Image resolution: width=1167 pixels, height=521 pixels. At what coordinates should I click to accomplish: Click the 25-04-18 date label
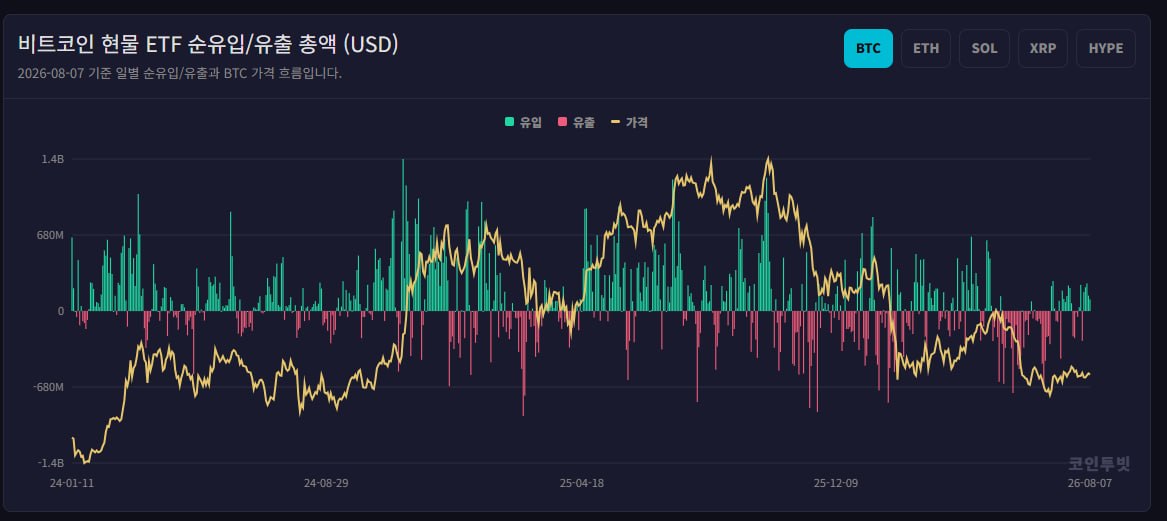click(x=582, y=483)
